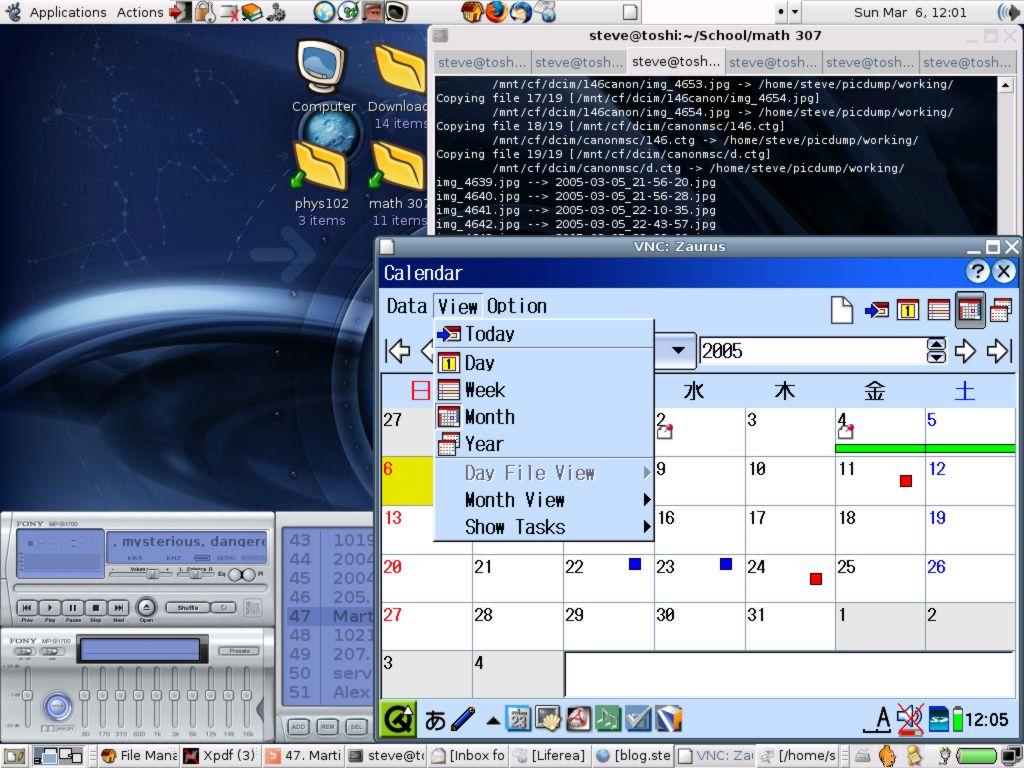Image resolution: width=1024 pixels, height=768 pixels.
Task: Skip to next track in music player
Action: 118,607
